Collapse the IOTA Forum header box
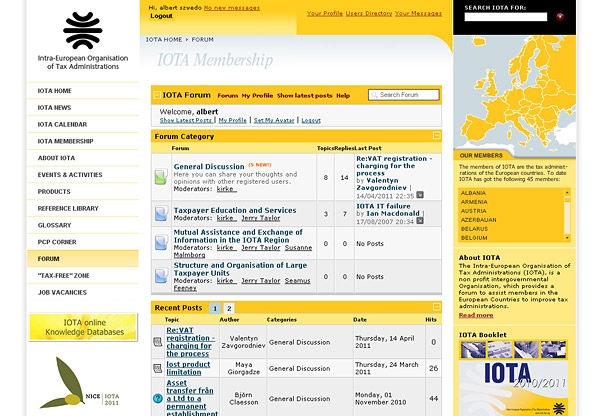This screenshot has height=416, width=604. point(157,95)
